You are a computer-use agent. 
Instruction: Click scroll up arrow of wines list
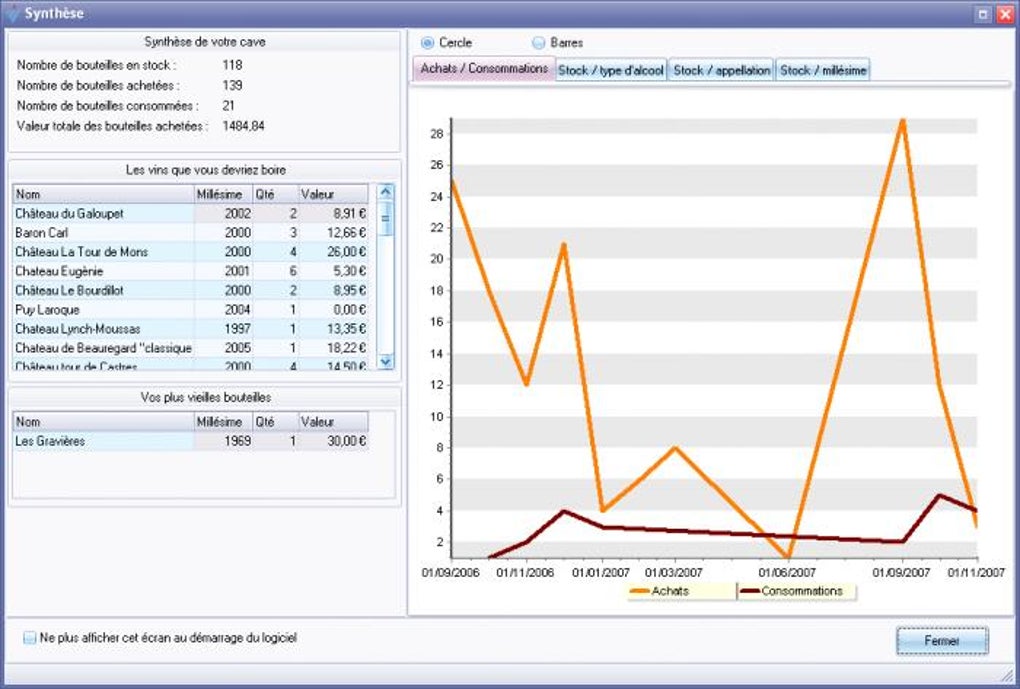click(x=386, y=192)
